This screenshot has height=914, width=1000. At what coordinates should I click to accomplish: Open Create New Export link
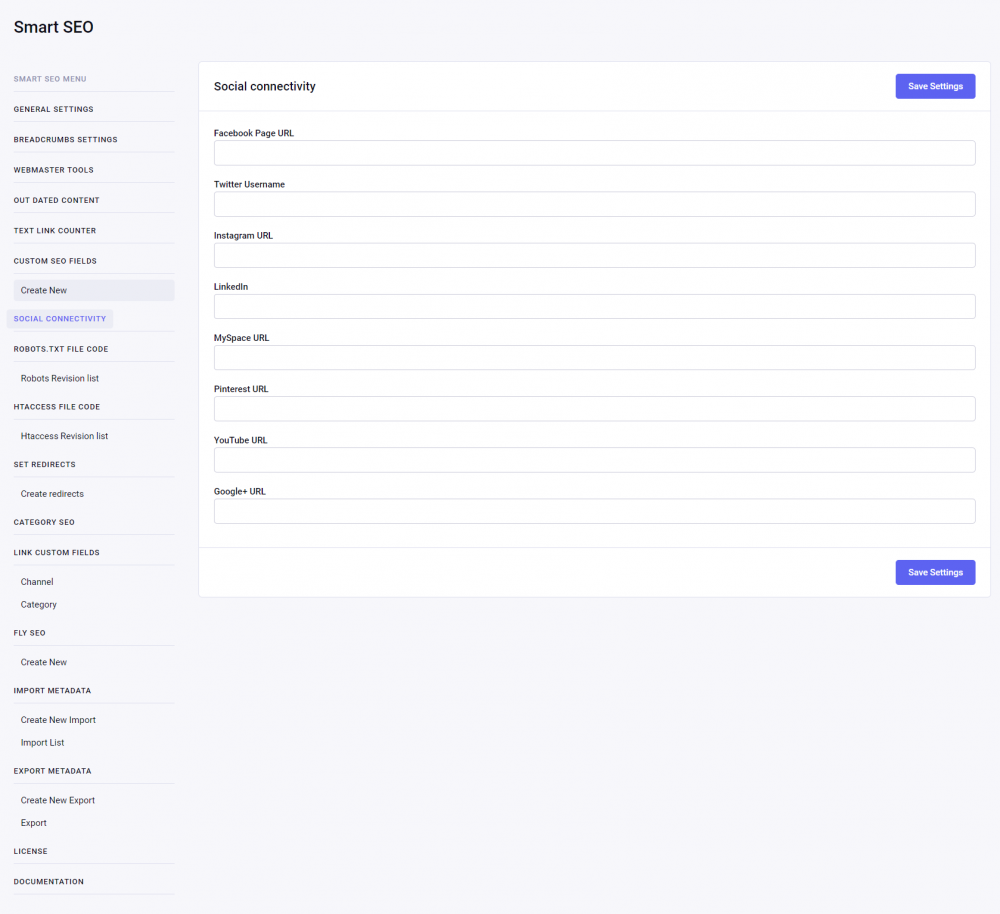coord(58,800)
